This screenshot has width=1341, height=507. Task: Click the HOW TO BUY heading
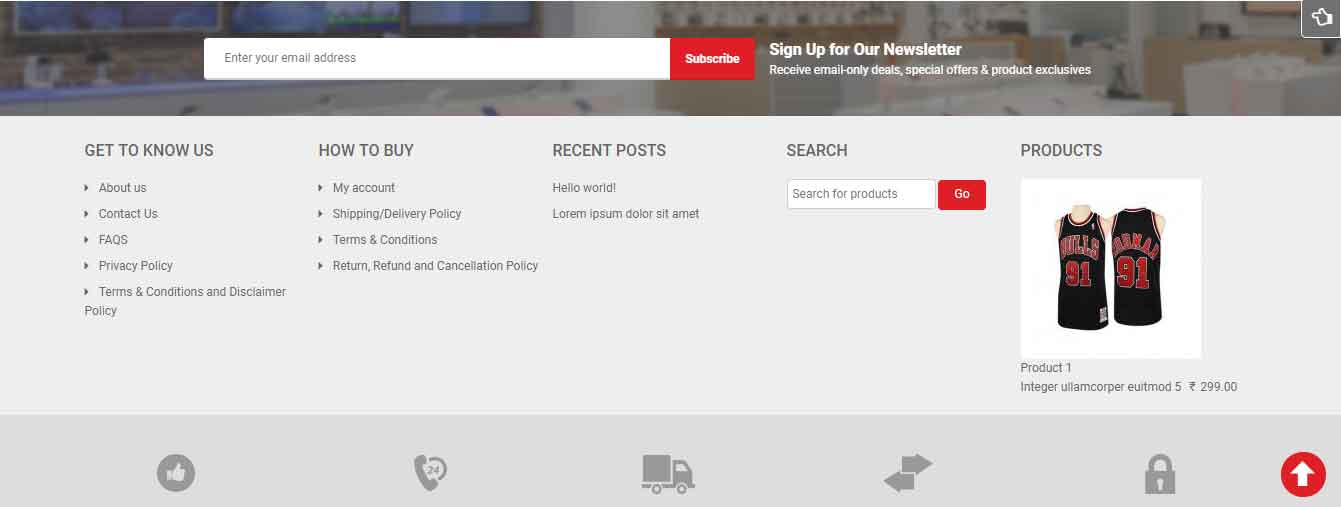point(366,150)
